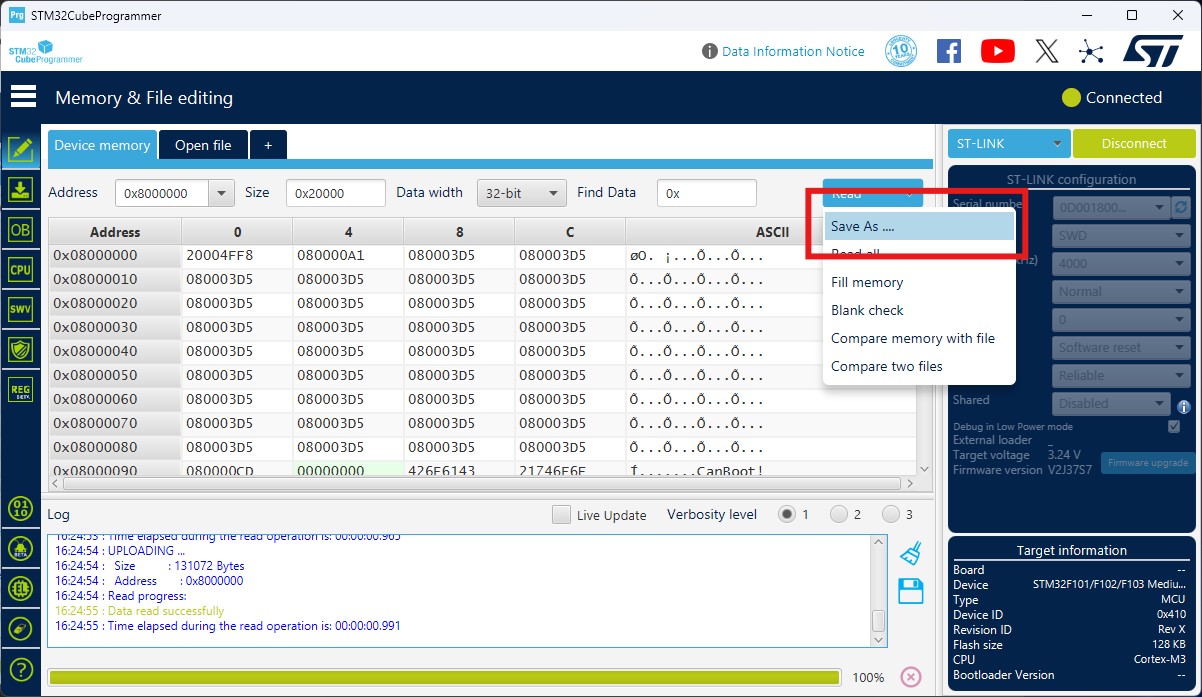Open the SWV viewer icon

20,309
